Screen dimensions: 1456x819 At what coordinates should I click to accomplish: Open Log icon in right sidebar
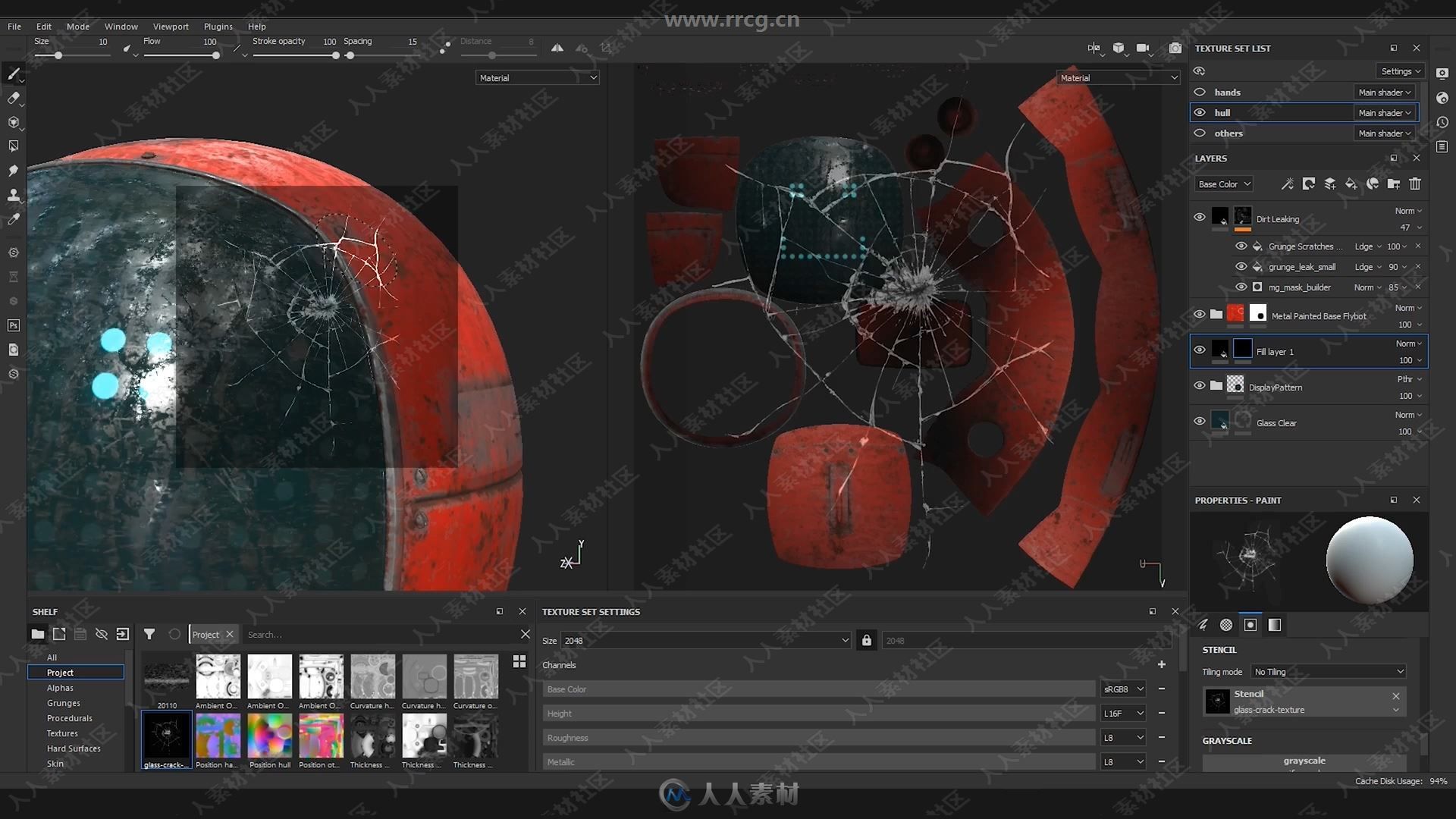1442,146
